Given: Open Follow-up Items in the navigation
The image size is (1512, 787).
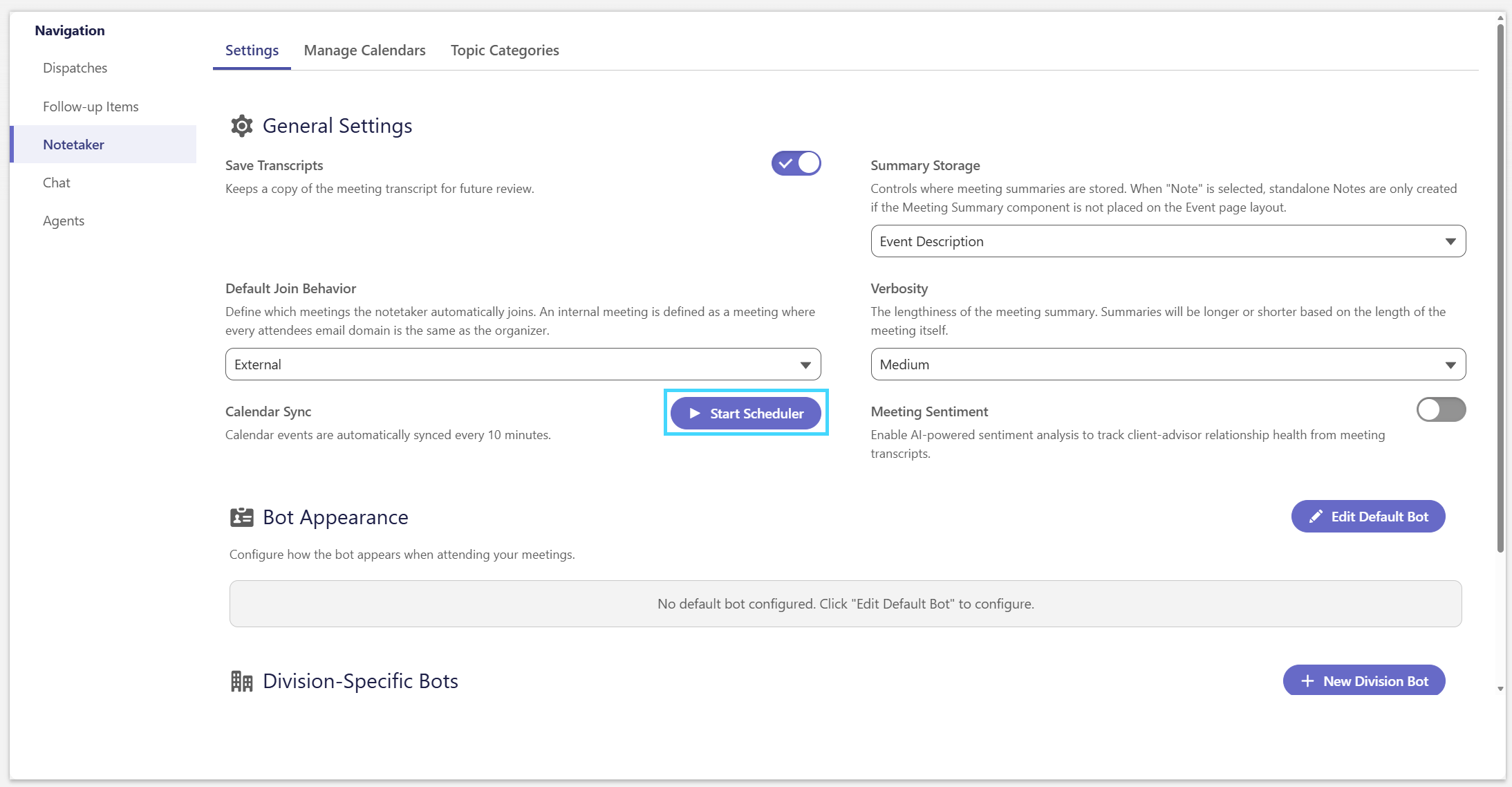Looking at the screenshot, I should 103,107.
